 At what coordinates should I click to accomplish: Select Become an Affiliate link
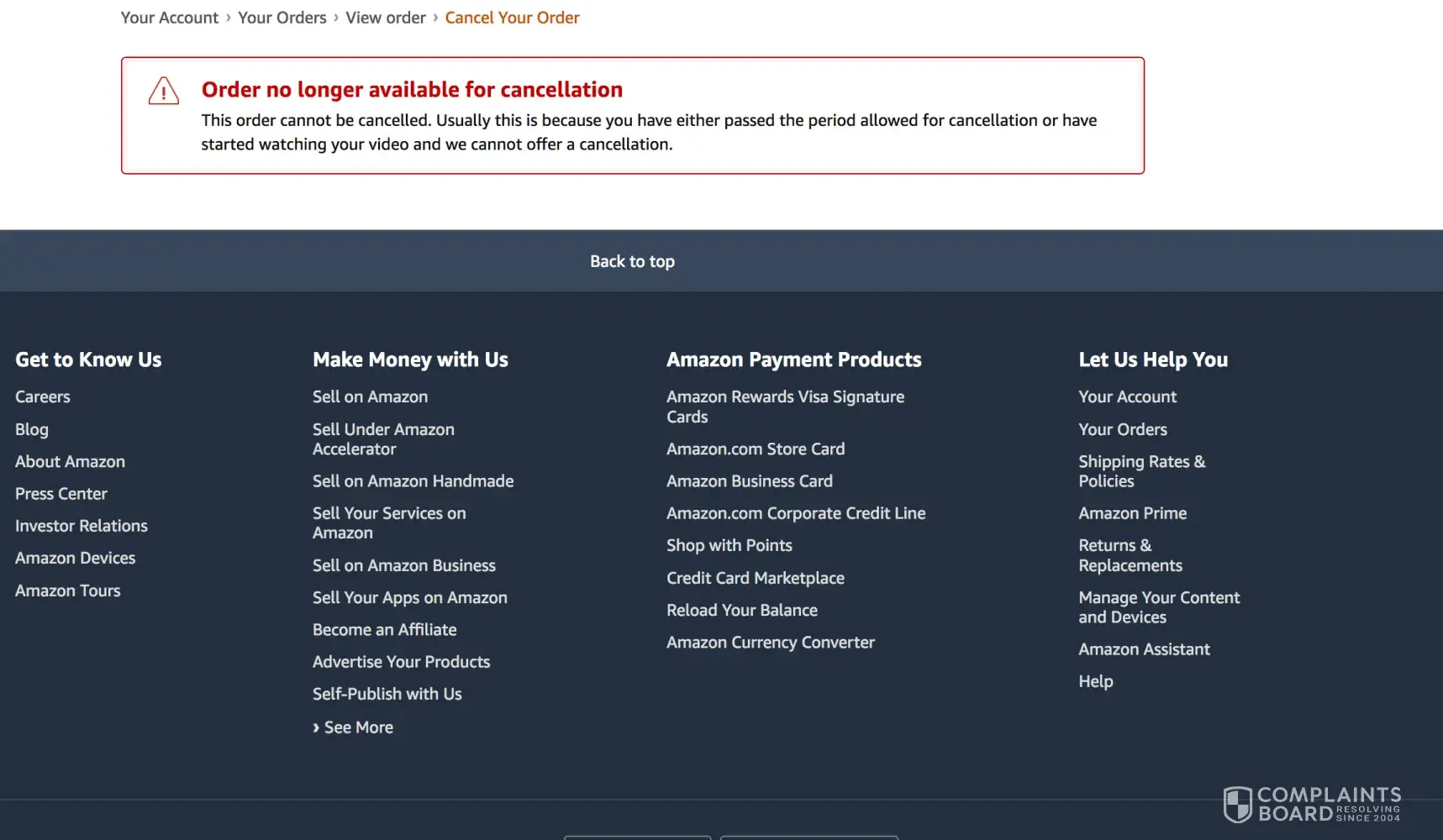[x=384, y=630]
